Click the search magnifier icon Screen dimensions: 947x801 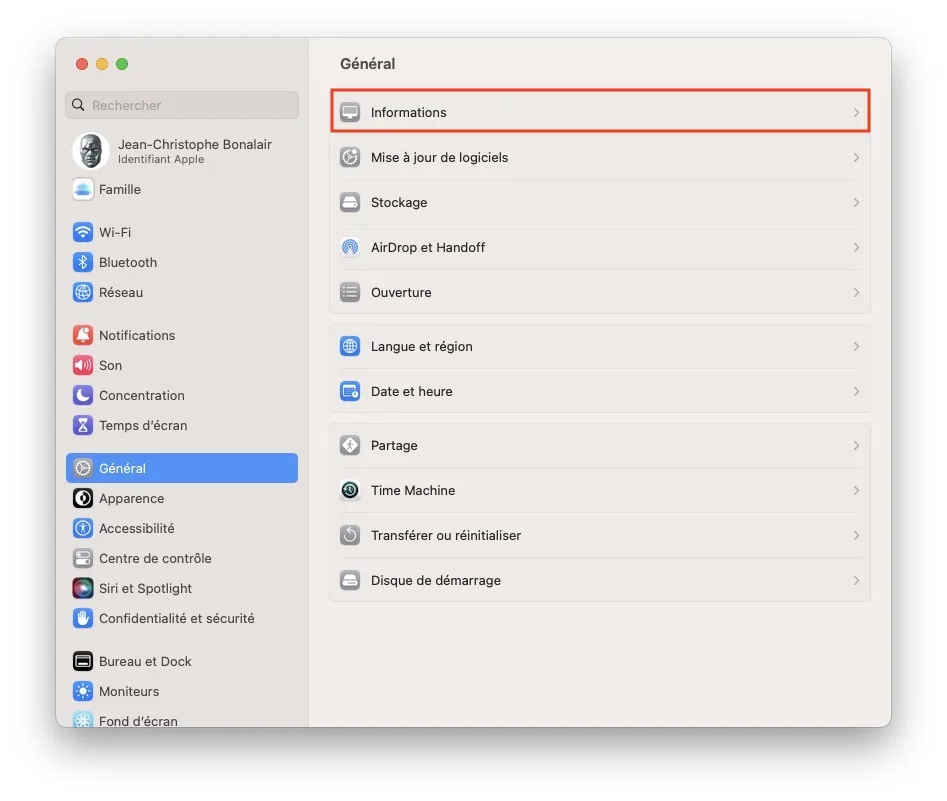click(x=78, y=105)
